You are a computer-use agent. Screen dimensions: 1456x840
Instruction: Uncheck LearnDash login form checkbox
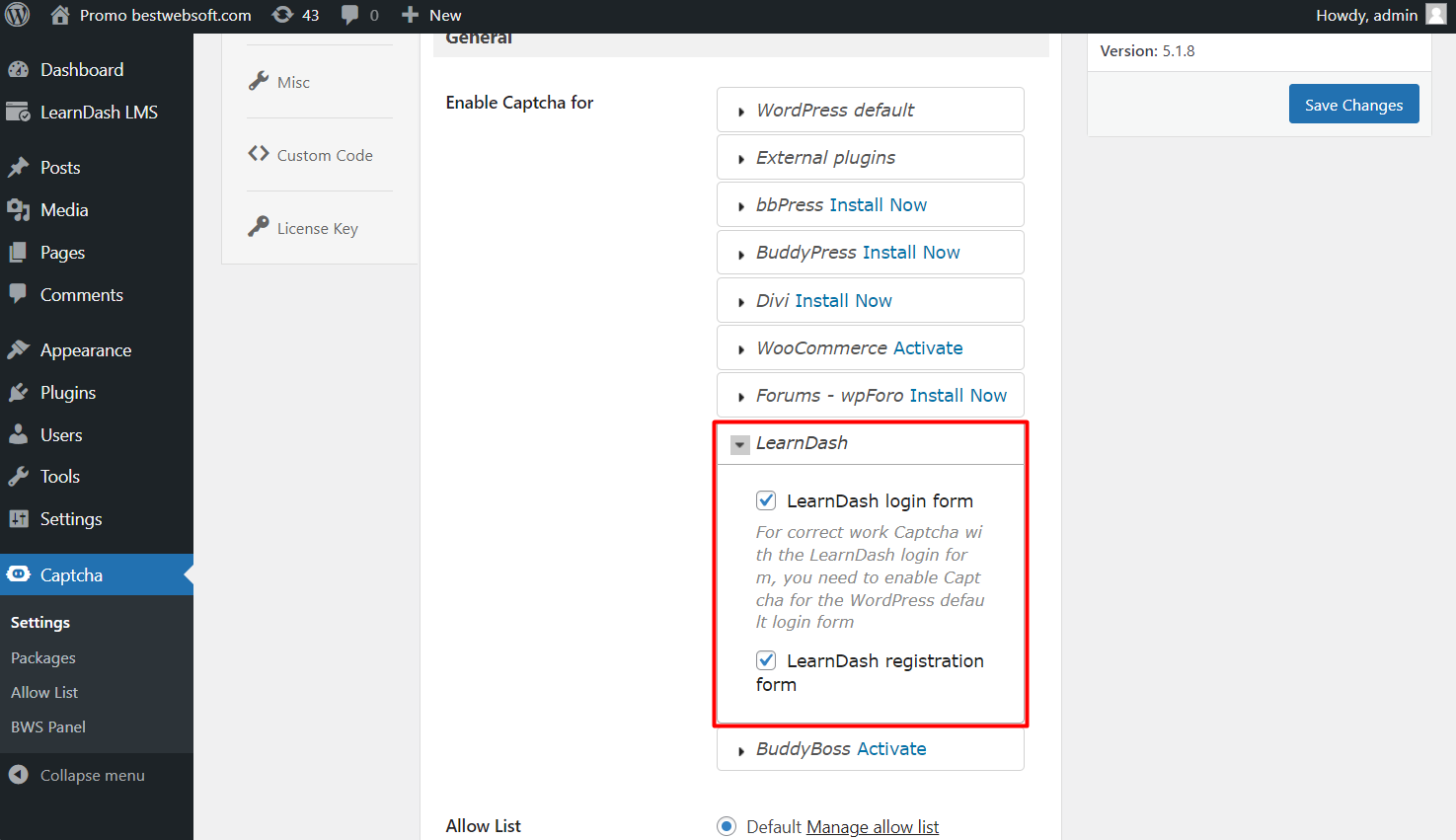766,500
